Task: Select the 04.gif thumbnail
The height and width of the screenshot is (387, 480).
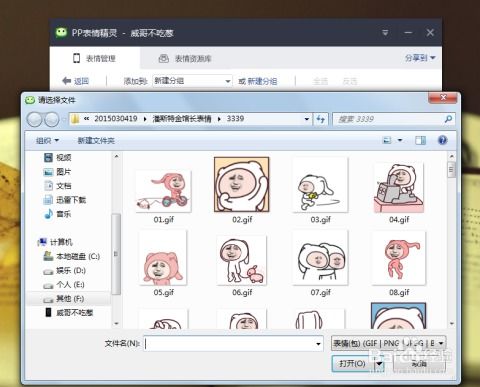Action: tap(399, 188)
